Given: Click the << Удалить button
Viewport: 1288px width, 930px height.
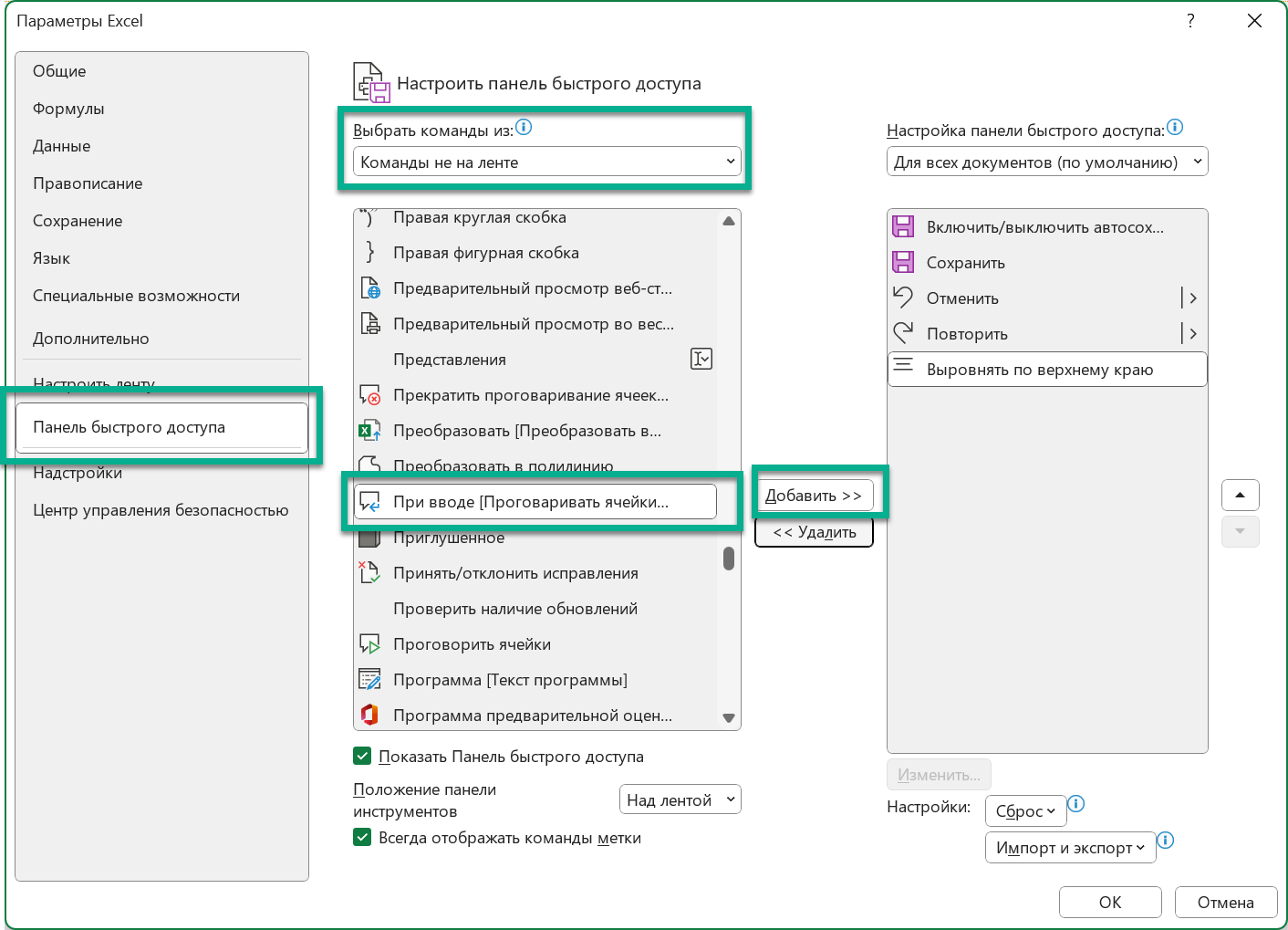Looking at the screenshot, I should (x=814, y=532).
